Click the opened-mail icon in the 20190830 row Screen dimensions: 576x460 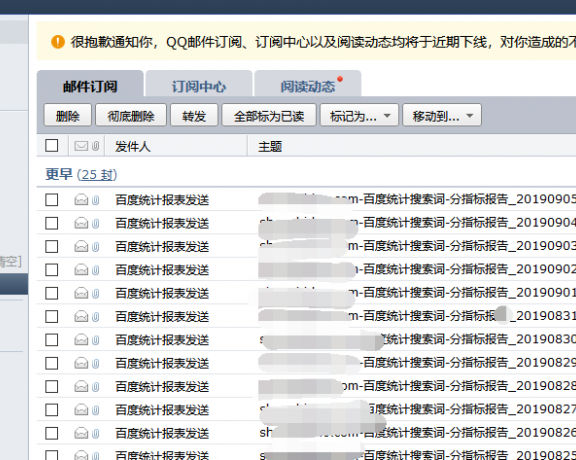[81, 340]
